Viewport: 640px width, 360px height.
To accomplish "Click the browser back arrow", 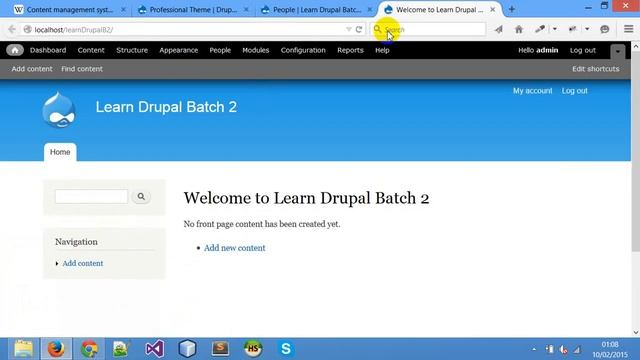I will [12, 29].
